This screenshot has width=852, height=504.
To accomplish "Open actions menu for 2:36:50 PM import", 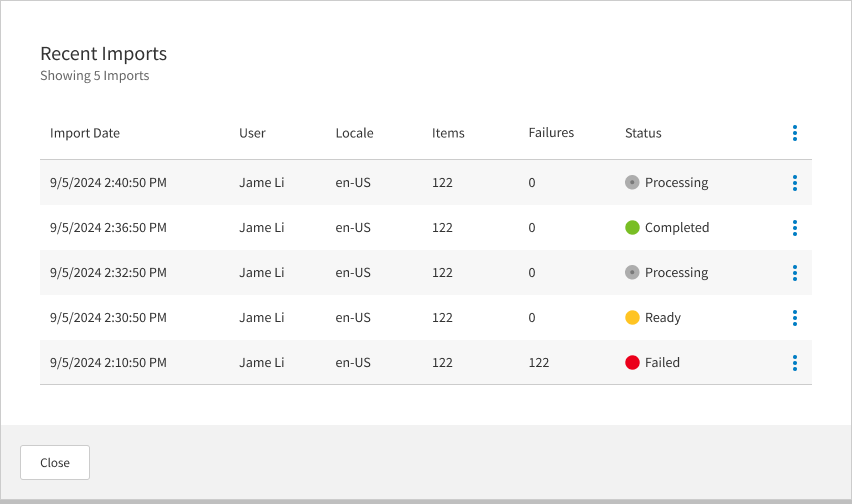I will [x=795, y=228].
